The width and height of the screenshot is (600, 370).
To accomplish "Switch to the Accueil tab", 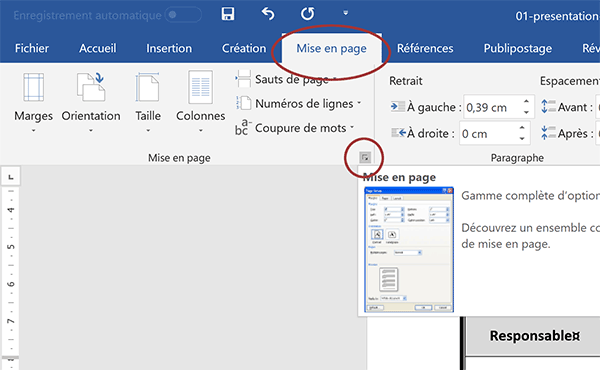I will click(98, 48).
